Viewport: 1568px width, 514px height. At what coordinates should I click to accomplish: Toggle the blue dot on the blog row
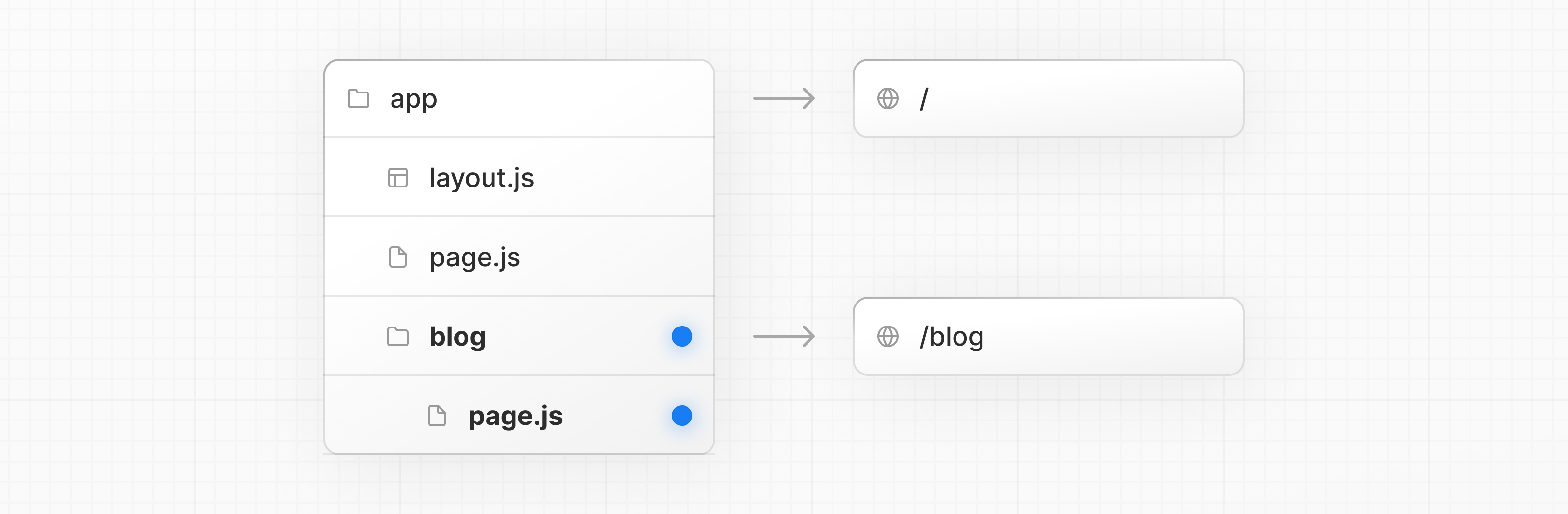682,336
